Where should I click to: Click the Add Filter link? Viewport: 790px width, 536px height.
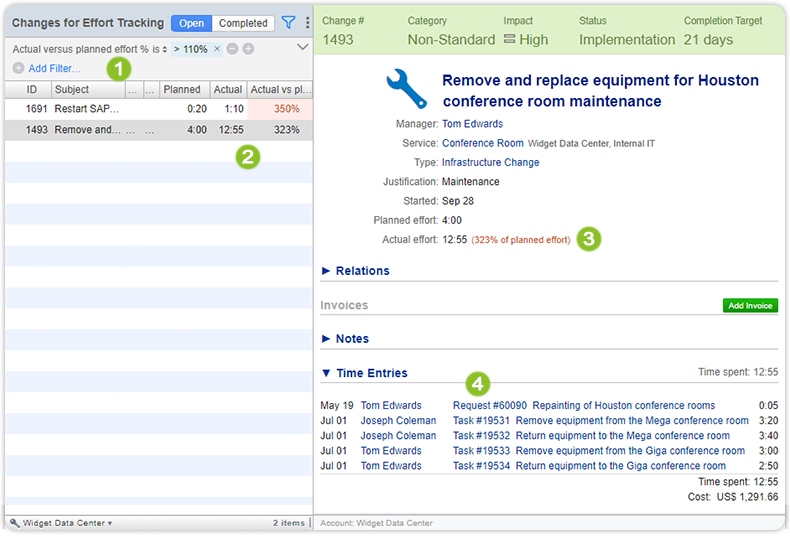pyautogui.click(x=54, y=69)
